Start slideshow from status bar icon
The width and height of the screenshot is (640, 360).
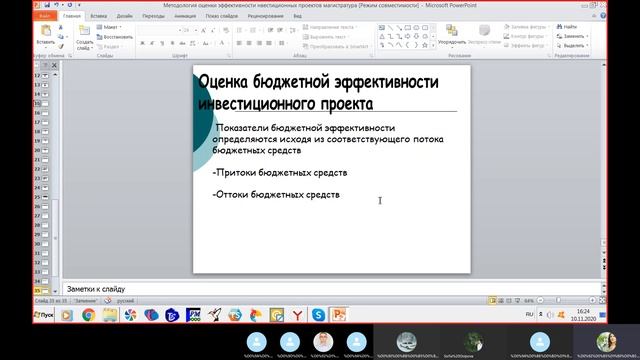point(518,301)
